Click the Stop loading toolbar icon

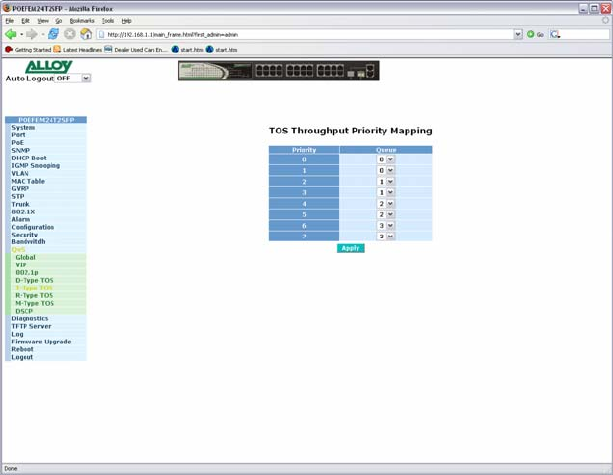point(70,34)
